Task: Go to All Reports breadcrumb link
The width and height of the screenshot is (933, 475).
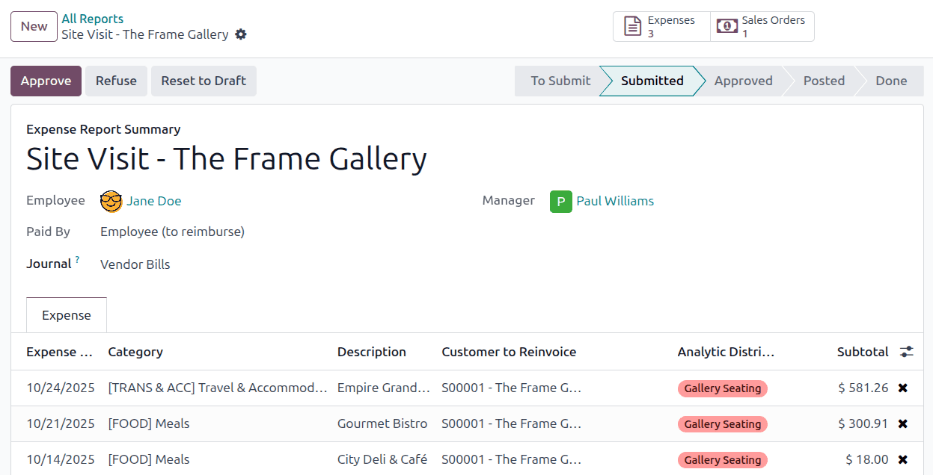Action: (93, 18)
